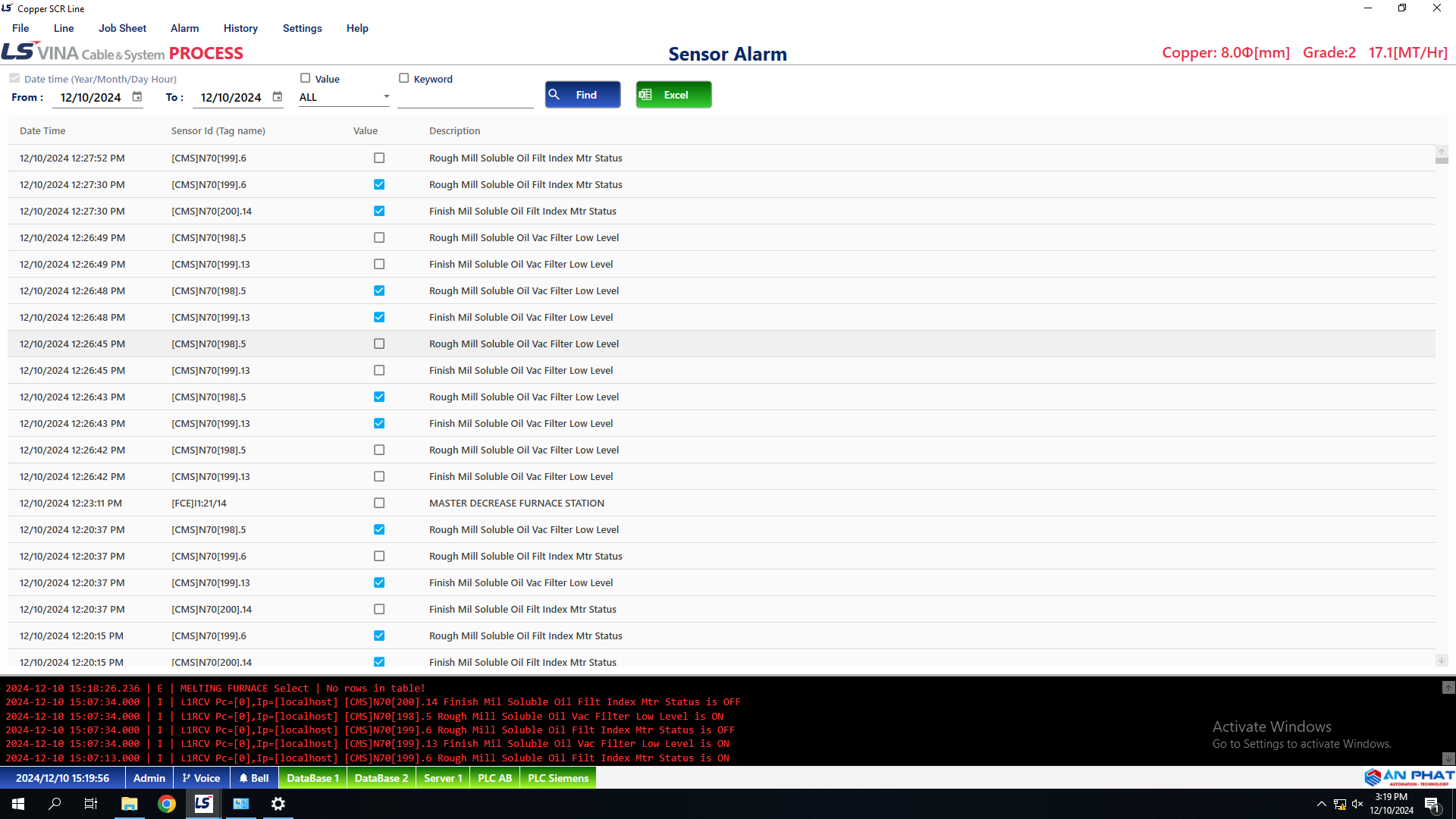
Task: Click the Windows search magnifier icon
Action: click(55, 804)
